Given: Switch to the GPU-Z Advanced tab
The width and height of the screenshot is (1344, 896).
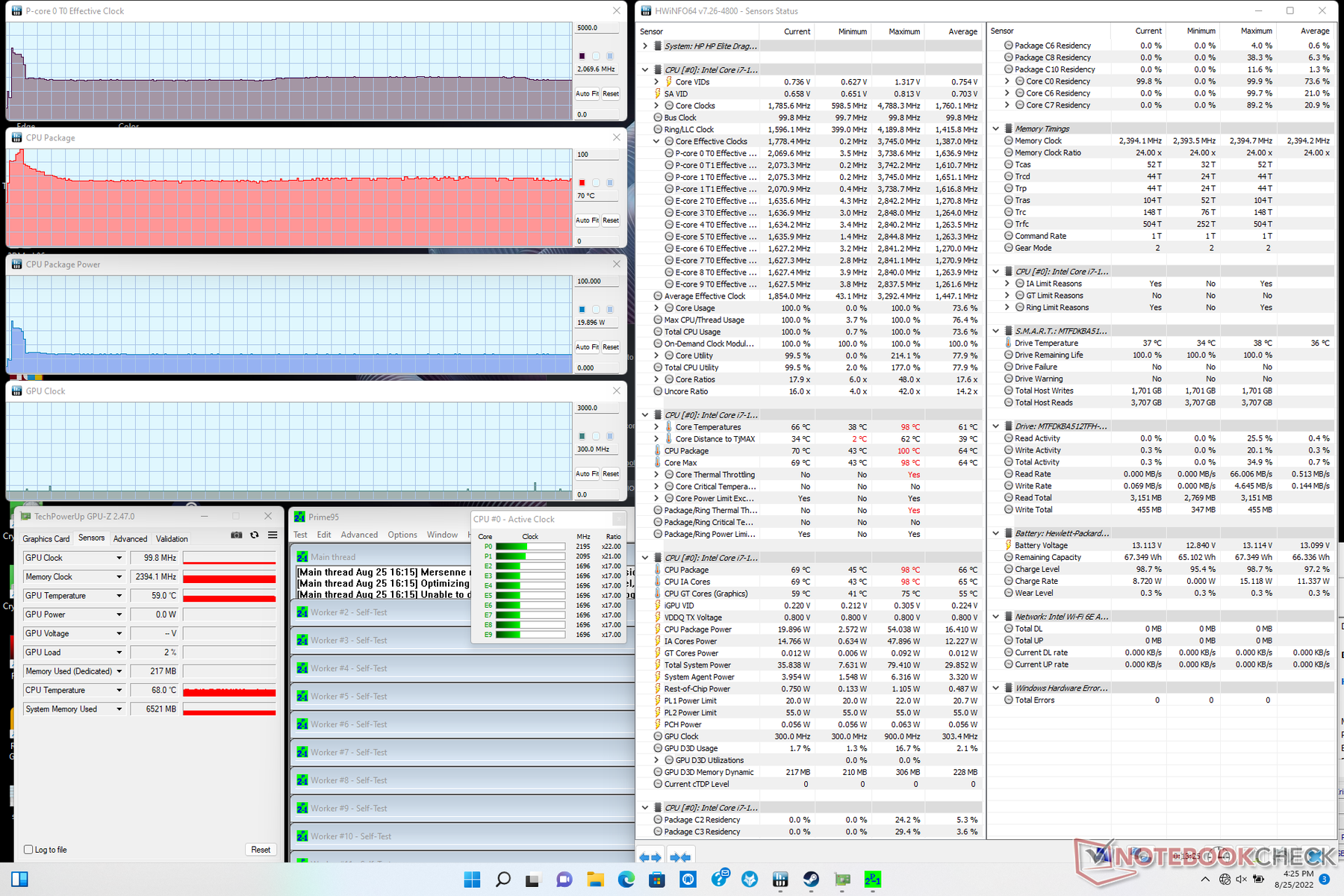Looking at the screenshot, I should [x=131, y=538].
